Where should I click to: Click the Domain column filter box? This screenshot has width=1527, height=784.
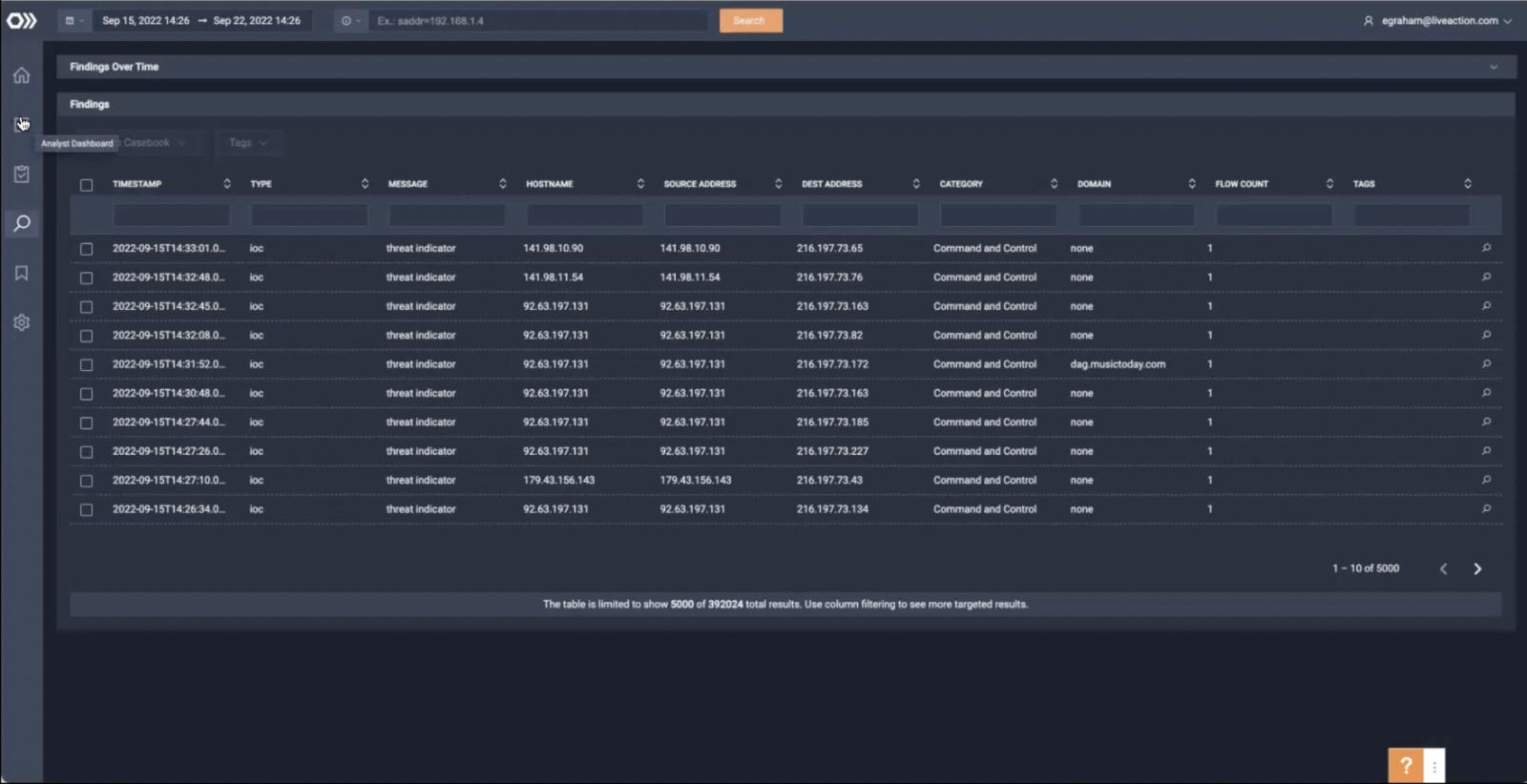[x=1137, y=216]
